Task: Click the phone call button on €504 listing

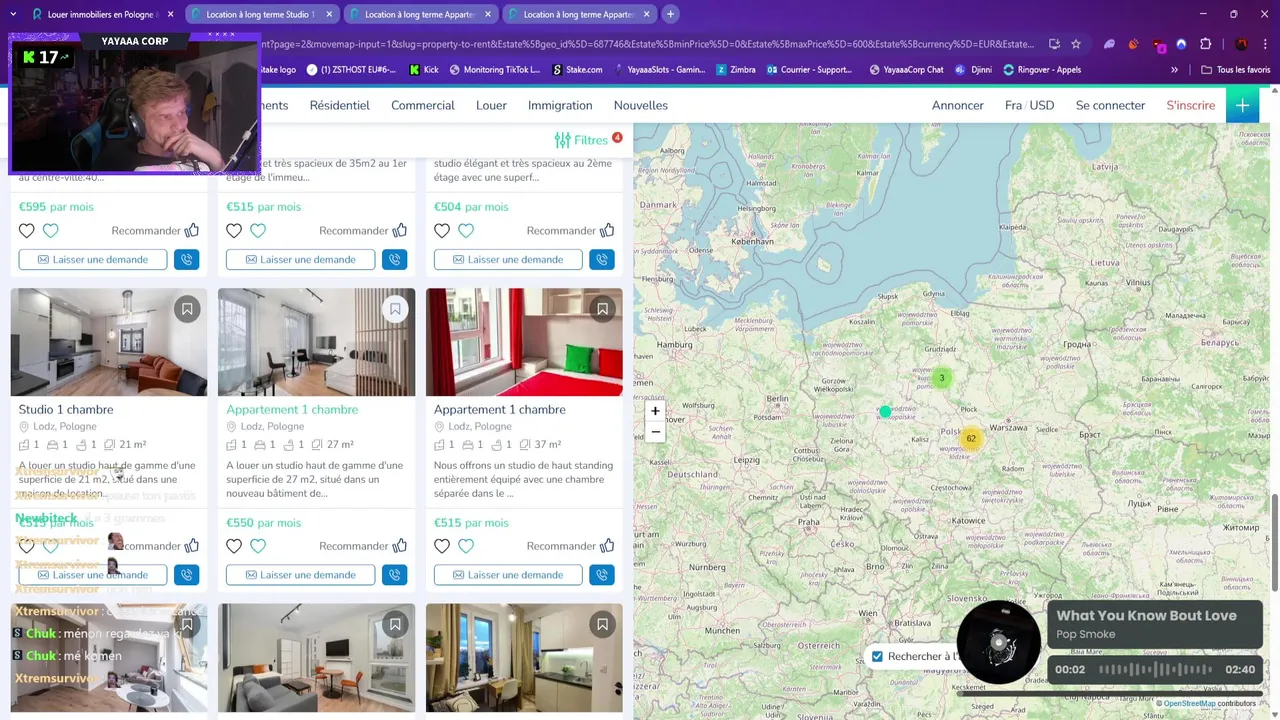Action: pos(601,259)
